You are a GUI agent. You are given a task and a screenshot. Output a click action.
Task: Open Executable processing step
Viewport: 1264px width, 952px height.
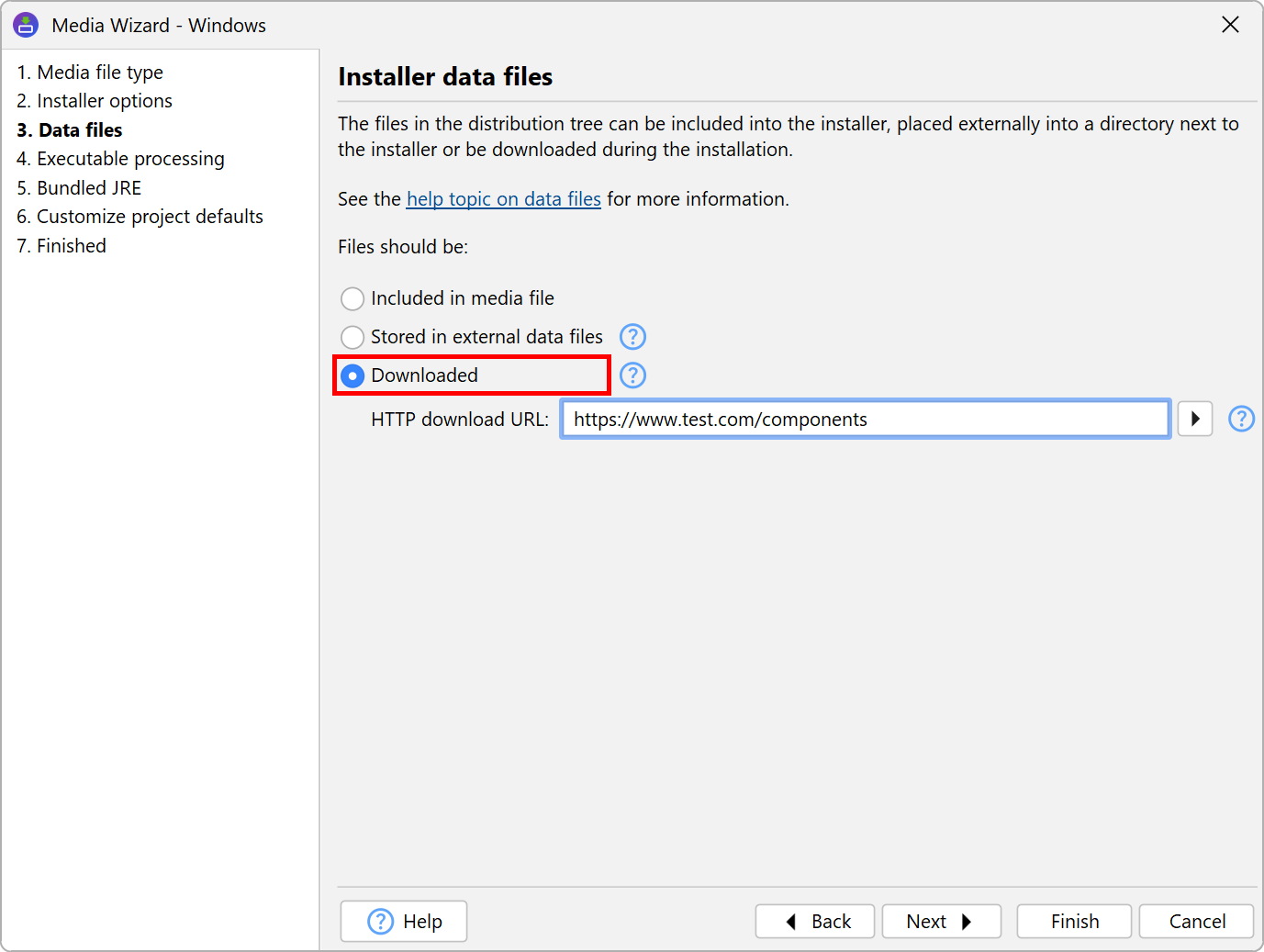(120, 159)
